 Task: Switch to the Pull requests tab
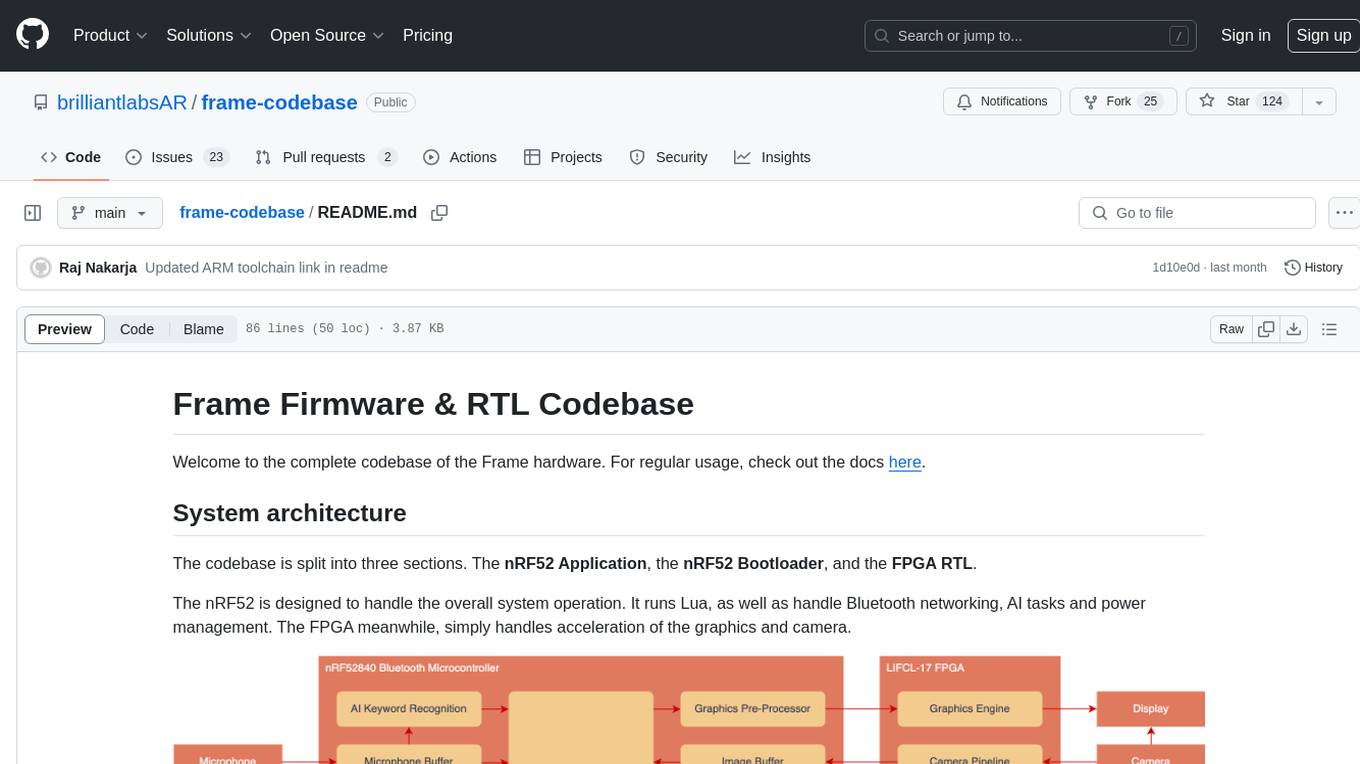tap(326, 157)
